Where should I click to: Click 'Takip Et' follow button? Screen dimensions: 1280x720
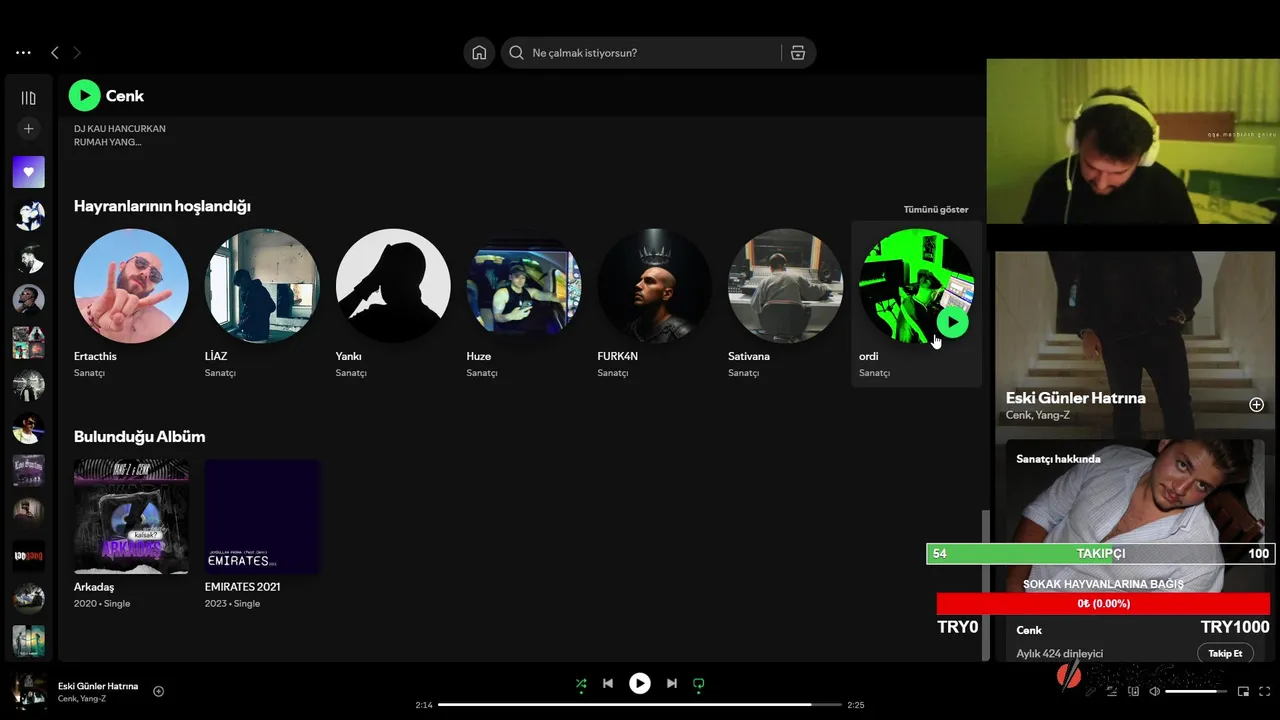(1225, 653)
